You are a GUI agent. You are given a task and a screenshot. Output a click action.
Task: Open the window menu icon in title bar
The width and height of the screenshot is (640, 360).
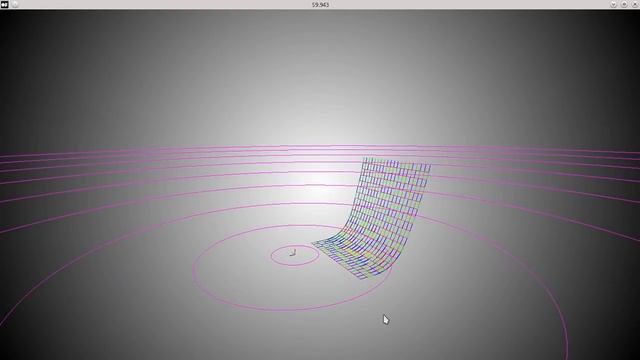4,4
